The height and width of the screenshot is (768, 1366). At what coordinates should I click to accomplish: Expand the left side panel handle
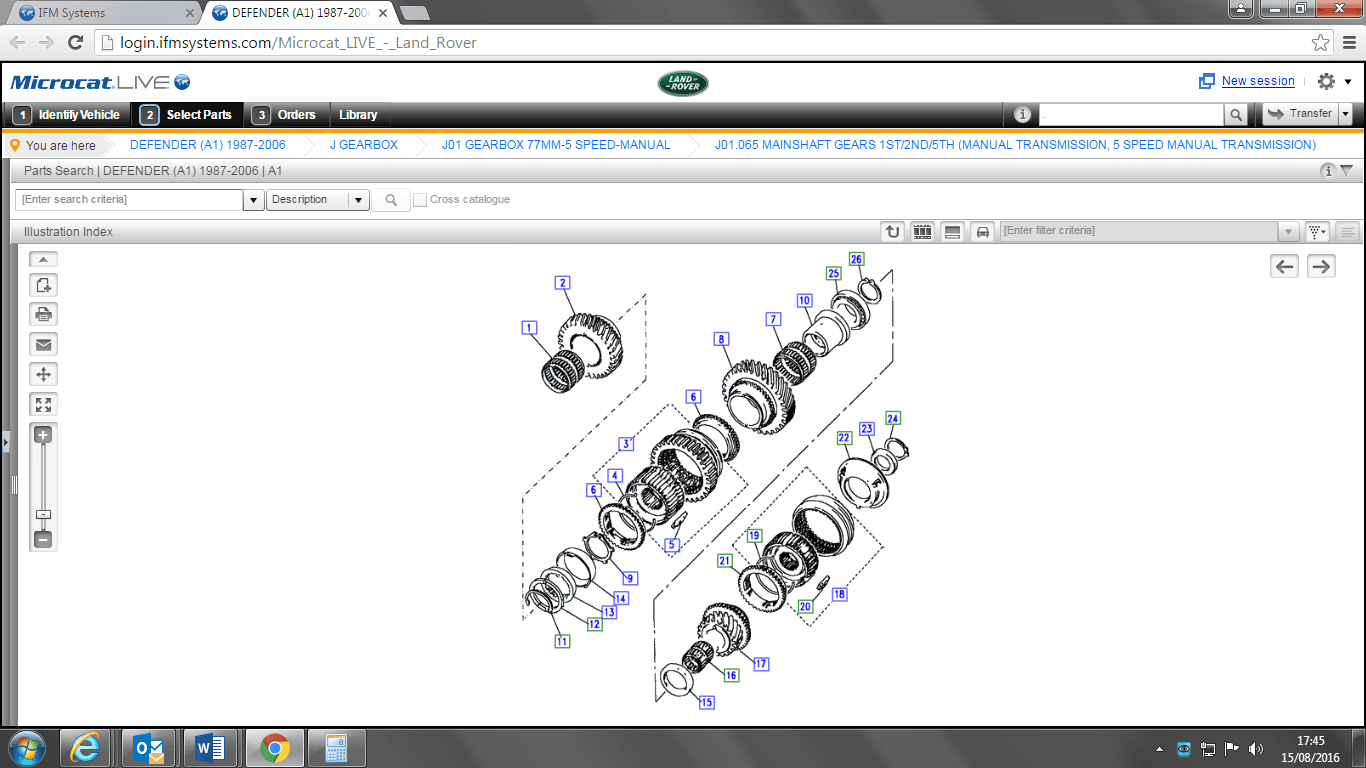click(x=4, y=440)
